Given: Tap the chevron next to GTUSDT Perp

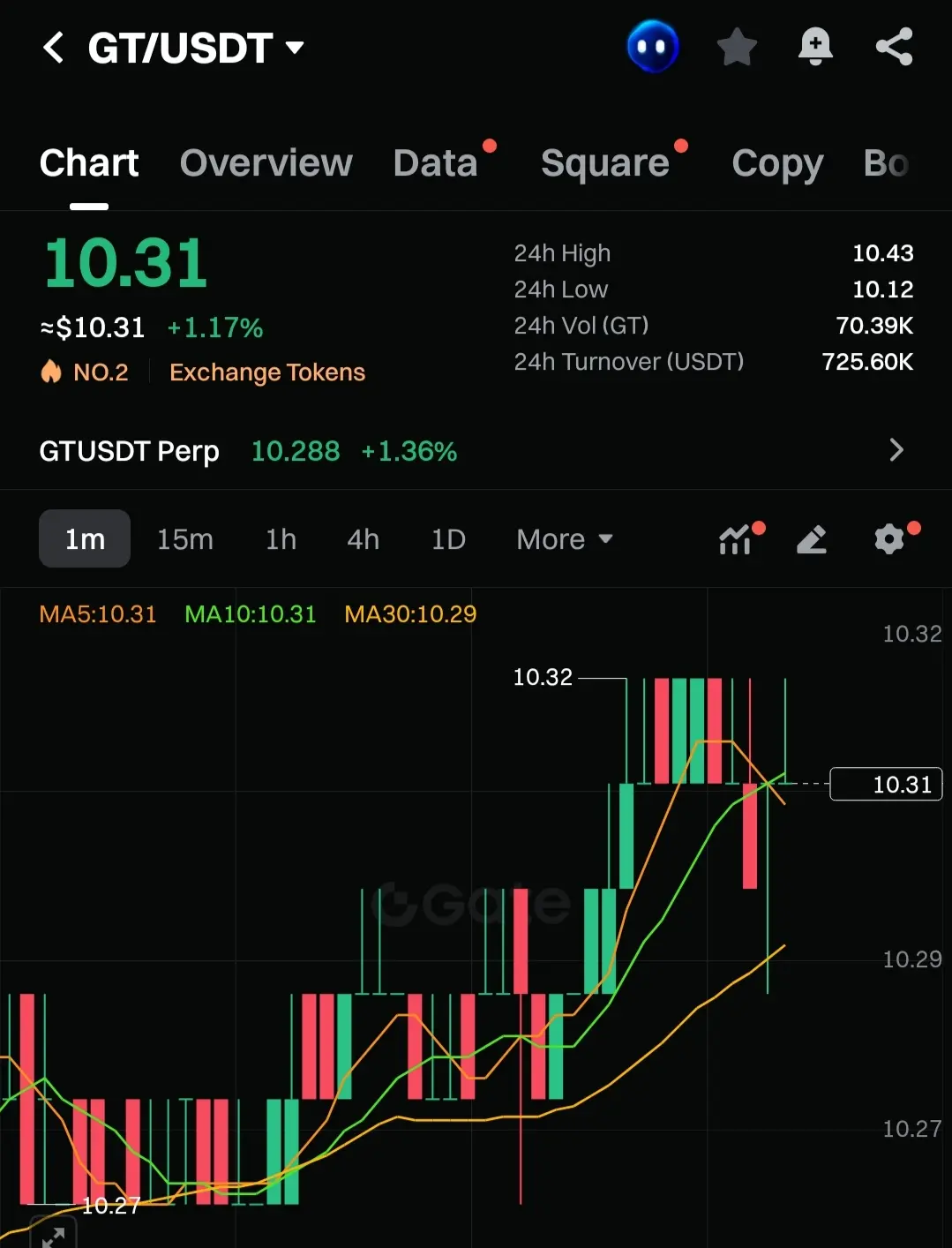Looking at the screenshot, I should click(896, 450).
